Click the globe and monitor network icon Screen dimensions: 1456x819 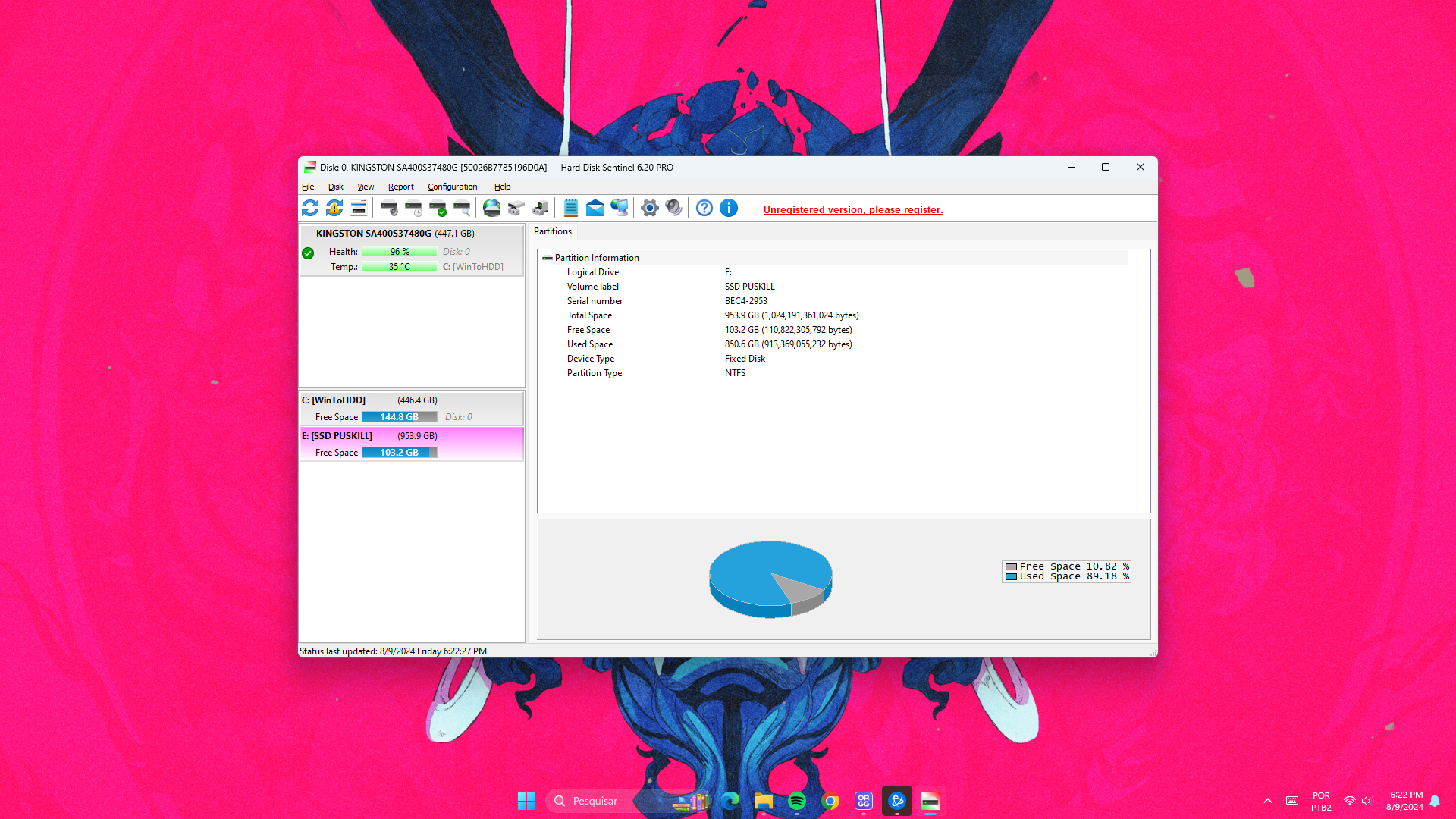pyautogui.click(x=620, y=208)
